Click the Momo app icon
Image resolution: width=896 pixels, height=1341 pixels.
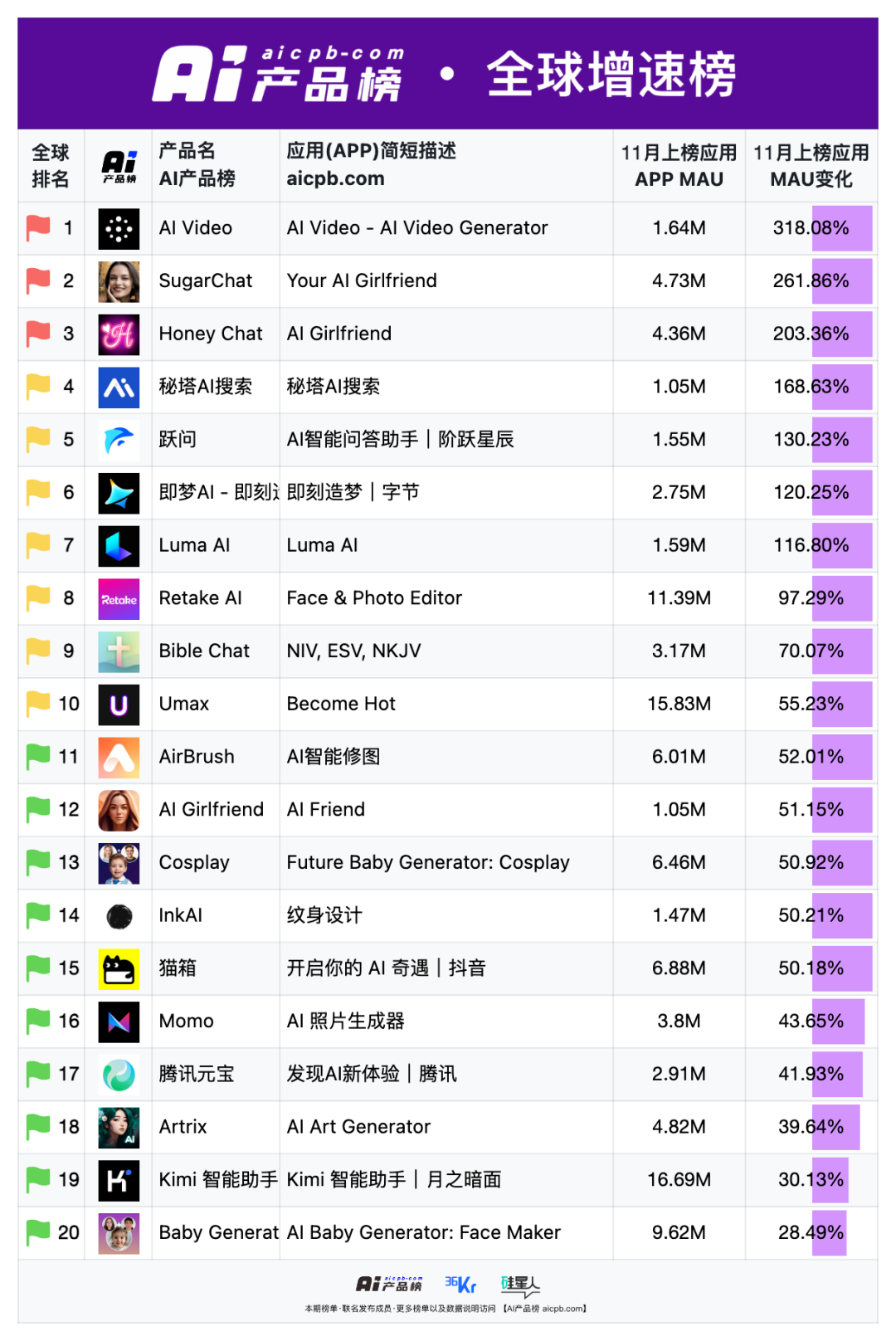[x=119, y=1022]
